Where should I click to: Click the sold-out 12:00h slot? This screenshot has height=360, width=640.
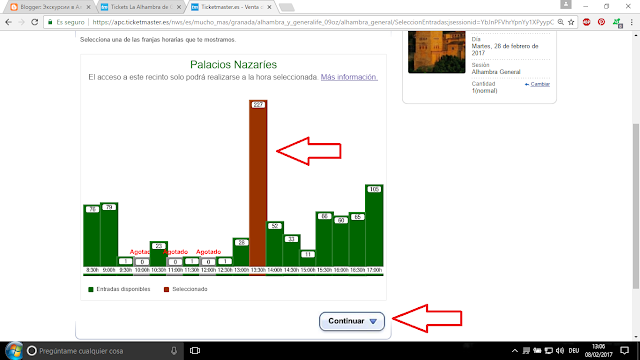[208, 262]
